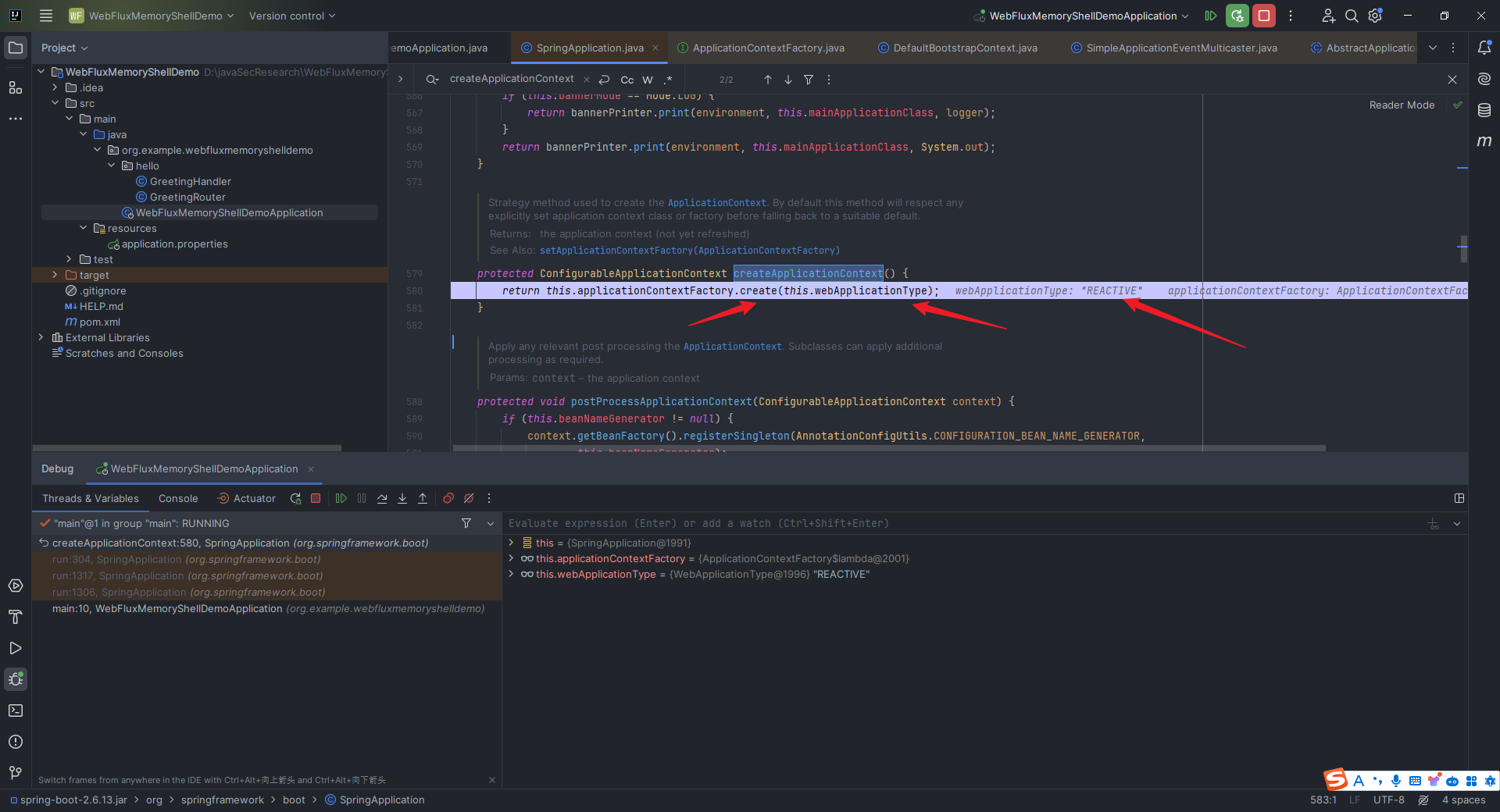Screen dimensions: 1500x812
Task: Open Code With Me collaboration menu
Action: click(x=1328, y=16)
